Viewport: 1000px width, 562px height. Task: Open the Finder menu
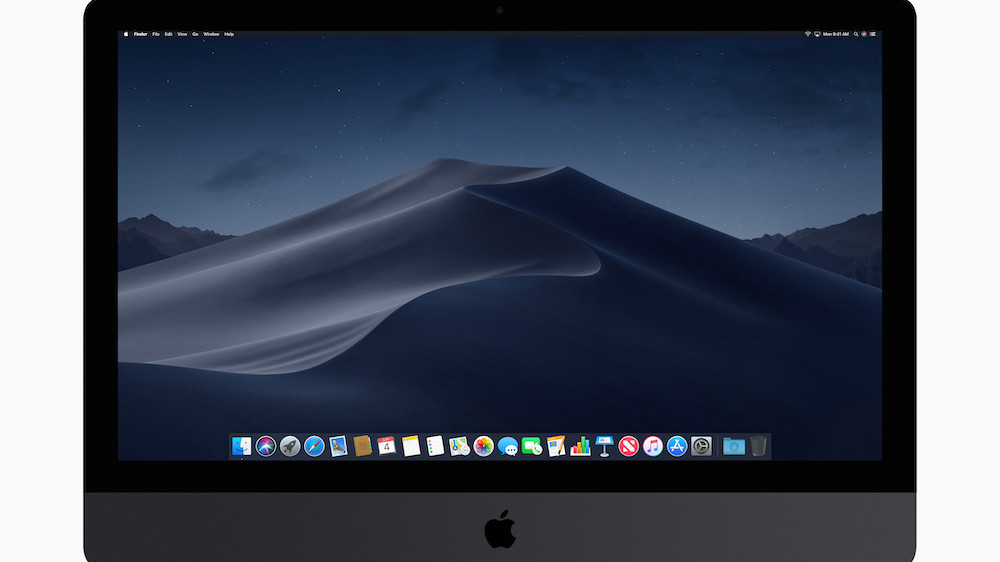click(x=140, y=34)
